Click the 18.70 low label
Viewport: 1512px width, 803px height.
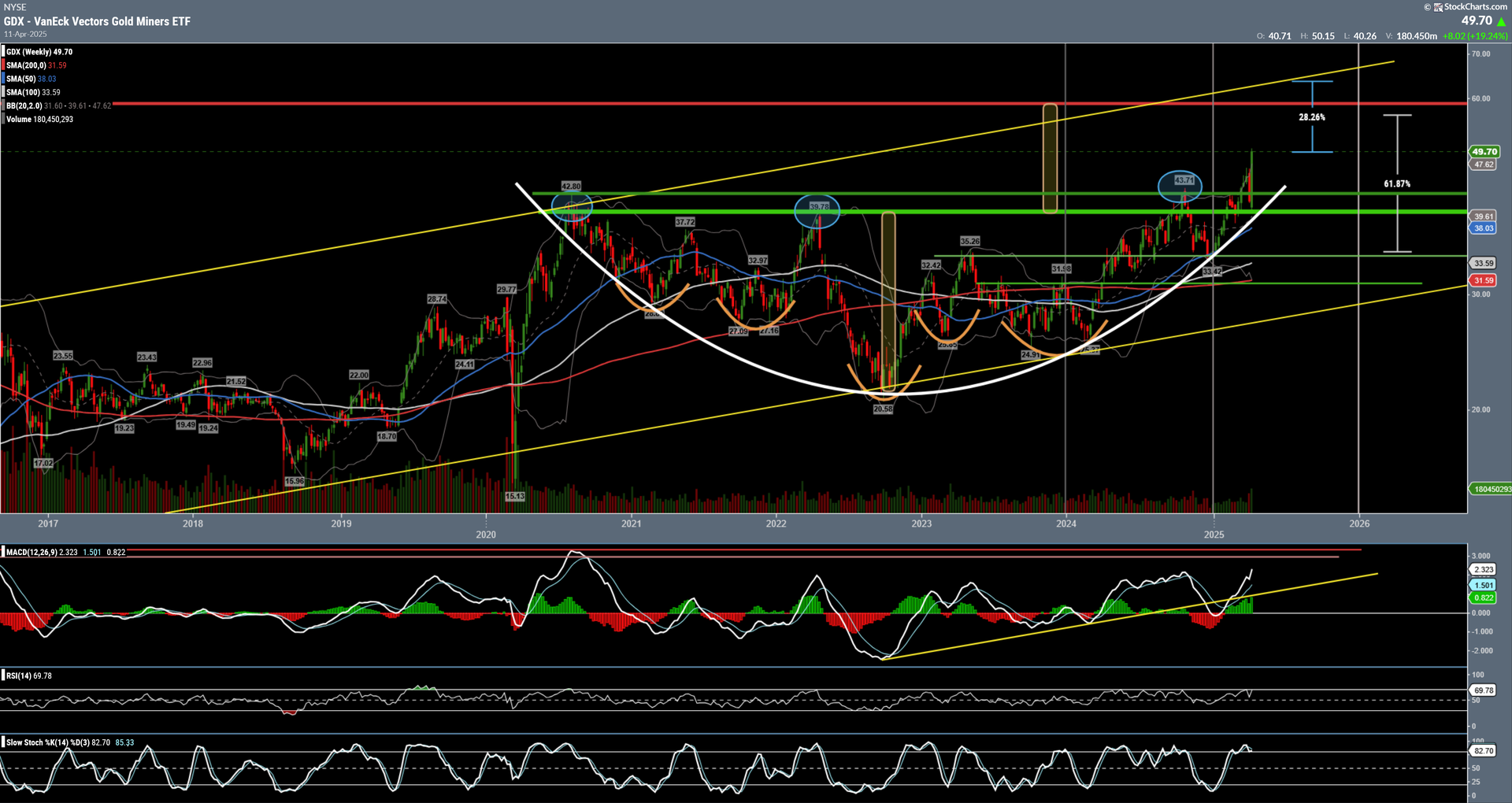pyautogui.click(x=387, y=436)
